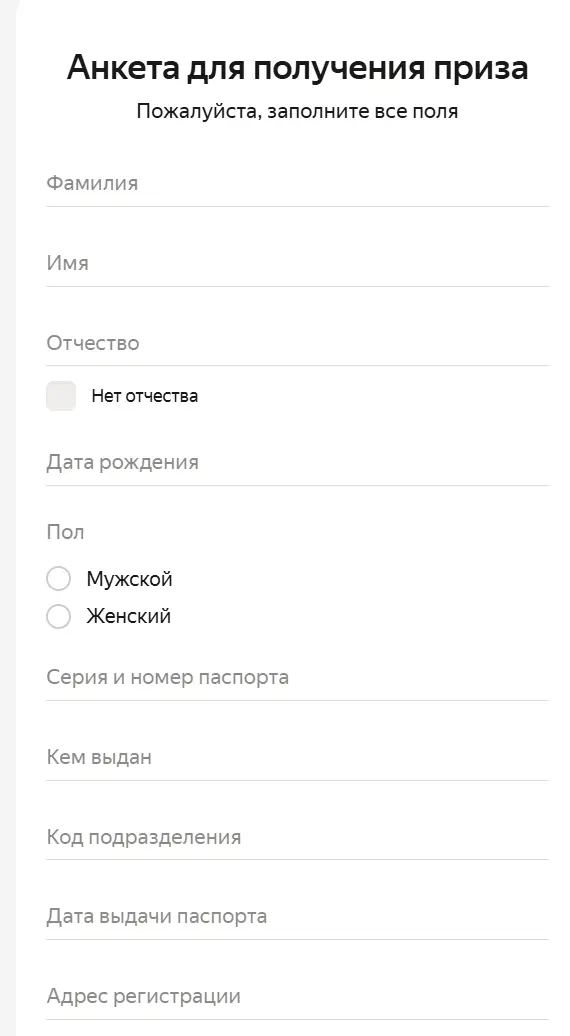Click the Анкета для получения приза heading
This screenshot has height=1036, width=570.
(x=297, y=68)
